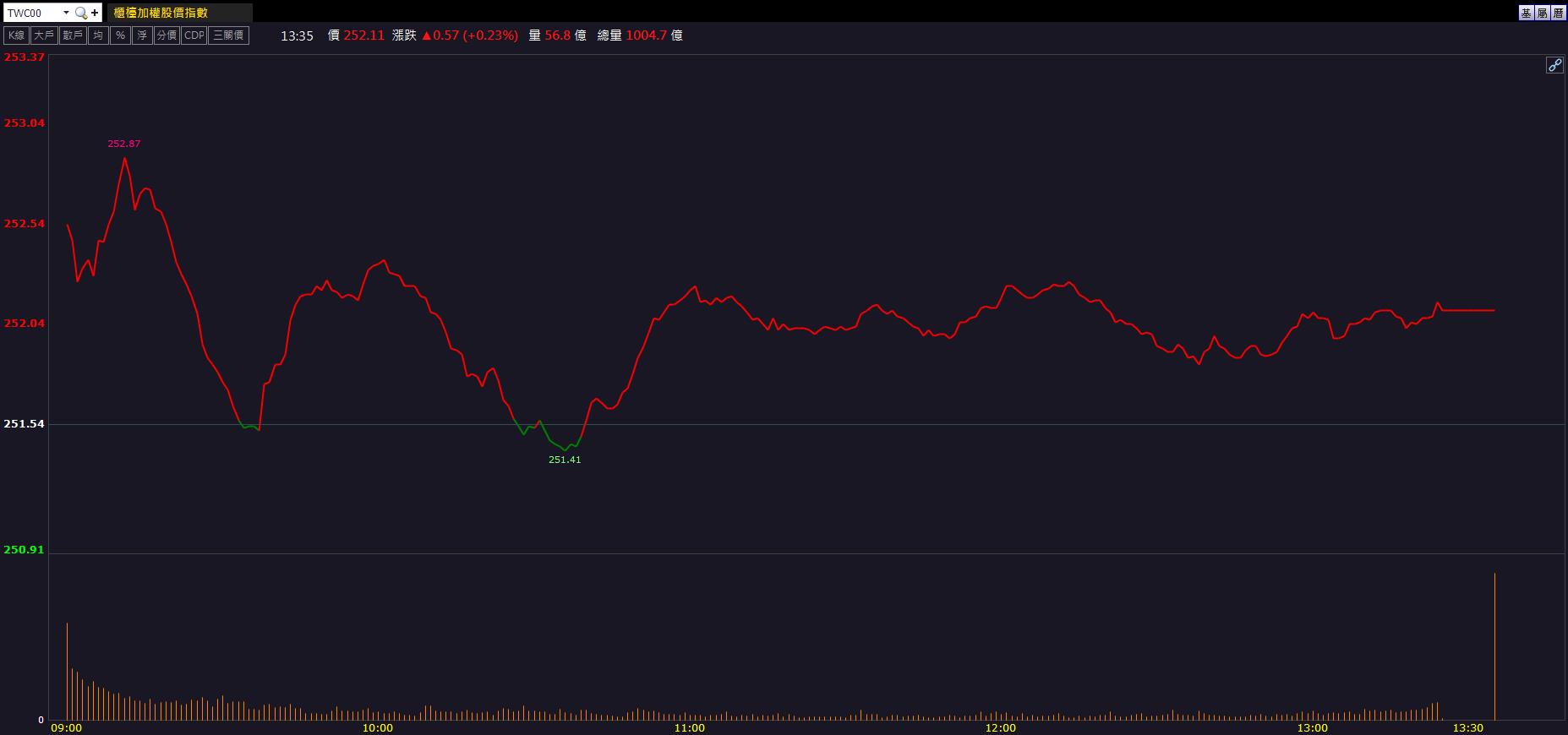Viewport: 1568px width, 735px height.
Task: Click the 251.54 reference price label
Action: click(25, 424)
